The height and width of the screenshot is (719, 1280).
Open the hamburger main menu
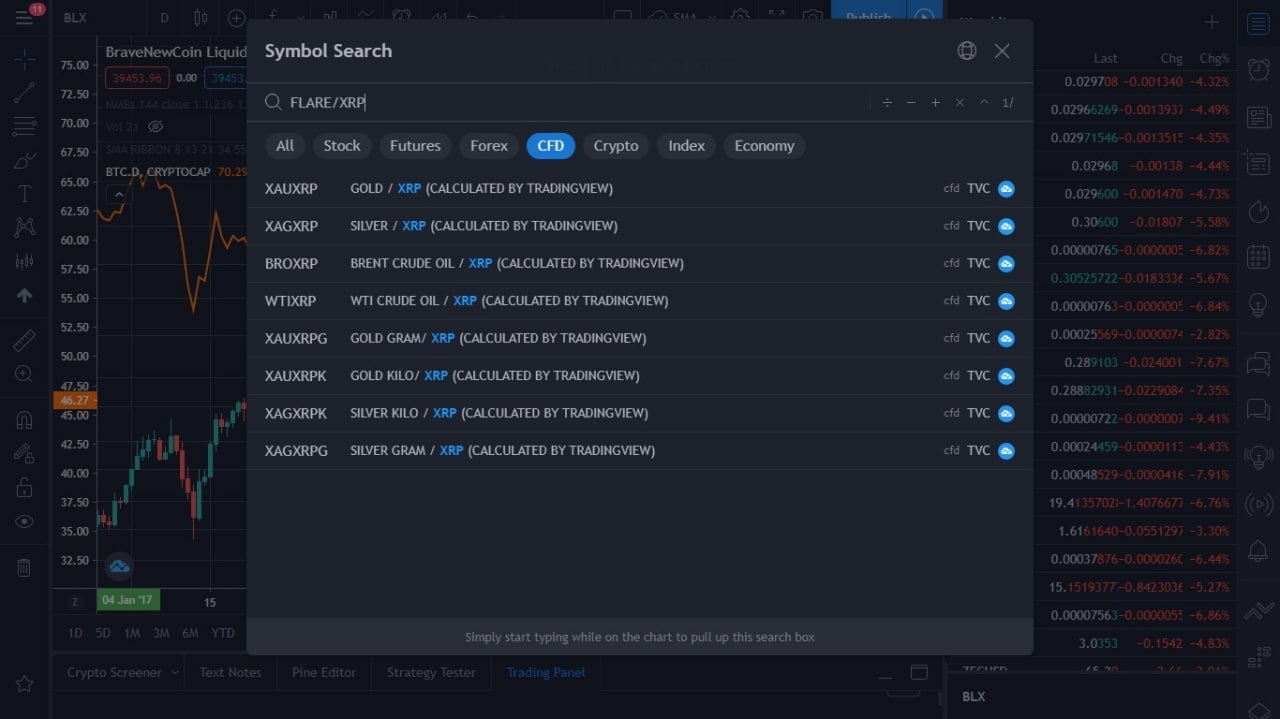tap(24, 18)
